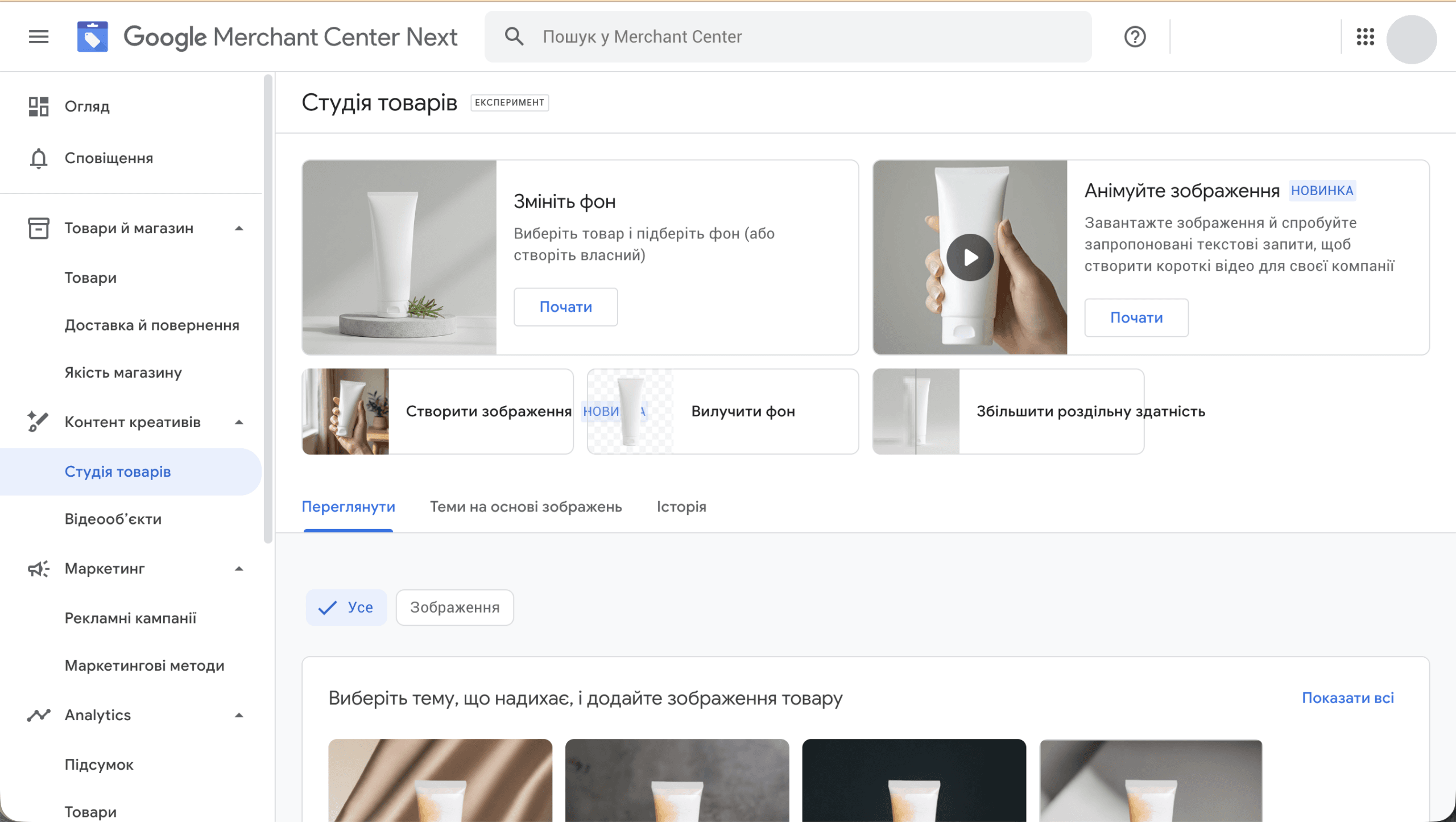Click Почати in Анімуйте зображення card

point(1136,318)
